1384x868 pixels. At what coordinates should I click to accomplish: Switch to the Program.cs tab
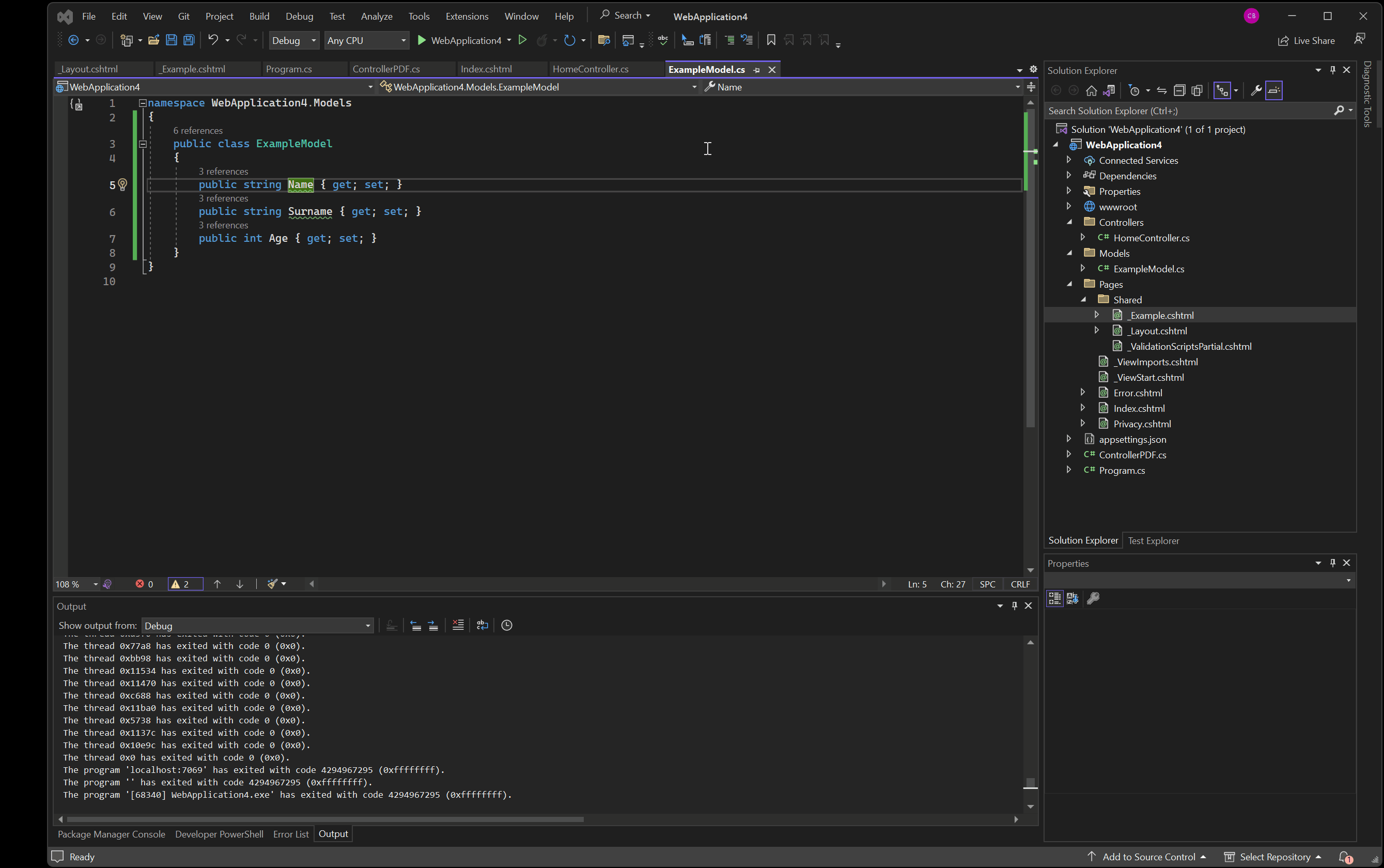tap(289, 68)
